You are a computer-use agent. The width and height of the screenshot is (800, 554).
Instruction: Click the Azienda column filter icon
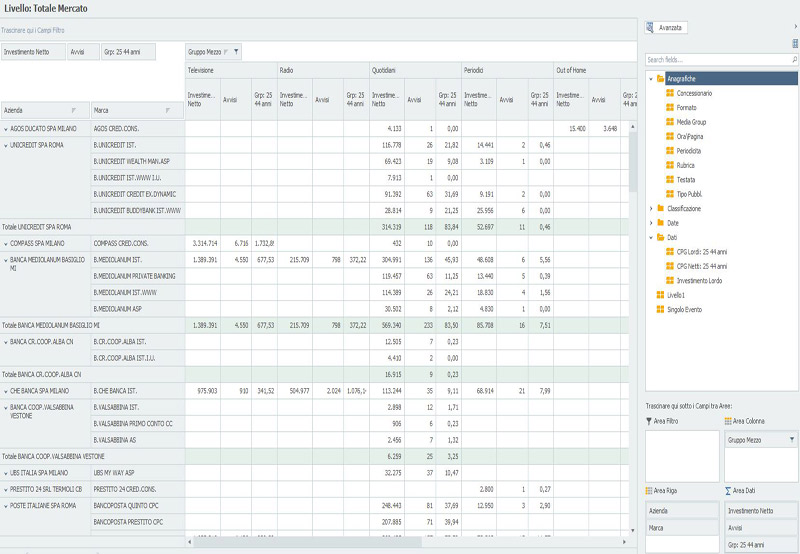point(73,110)
